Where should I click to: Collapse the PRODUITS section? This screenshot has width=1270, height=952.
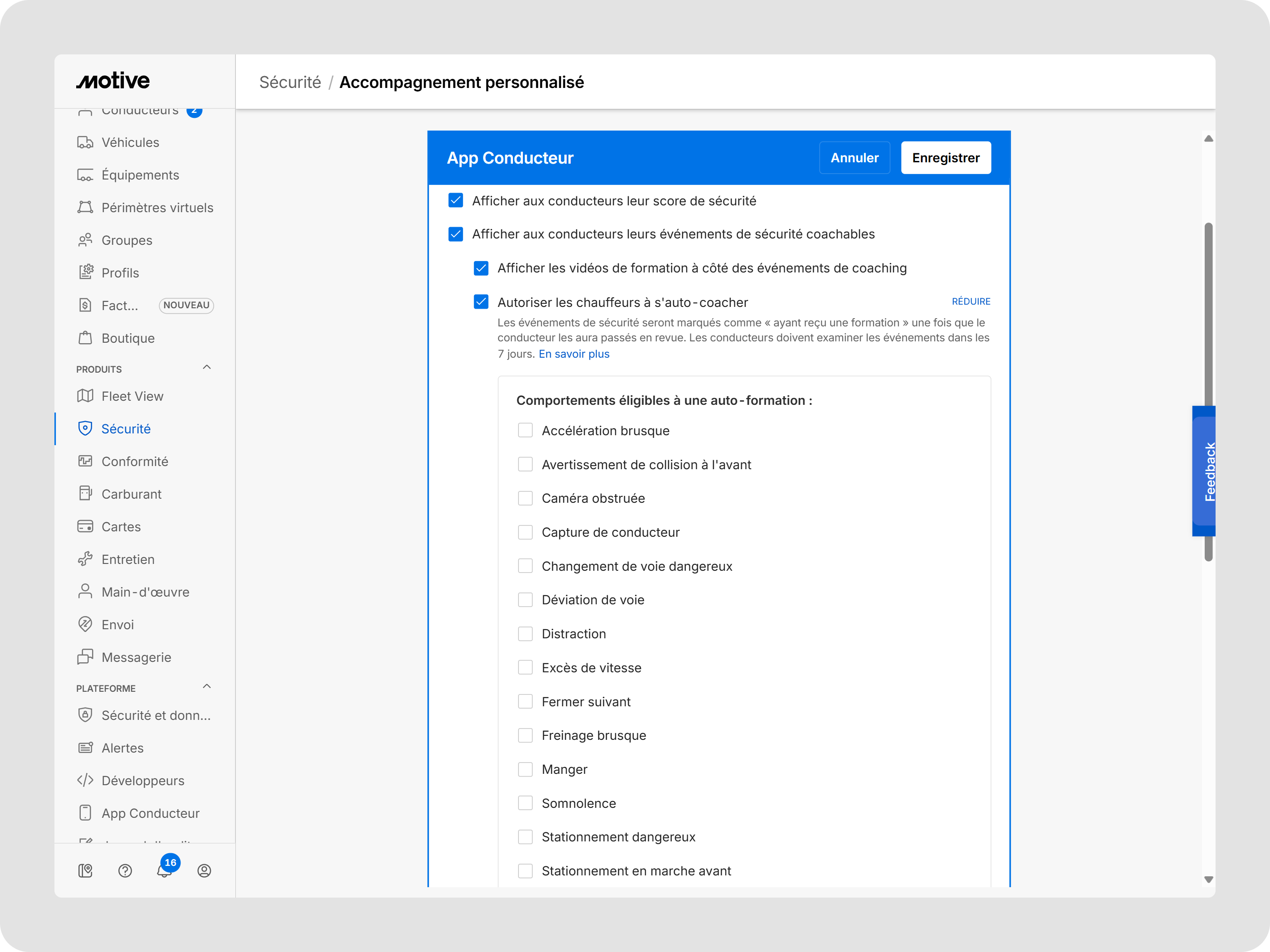coord(207,367)
